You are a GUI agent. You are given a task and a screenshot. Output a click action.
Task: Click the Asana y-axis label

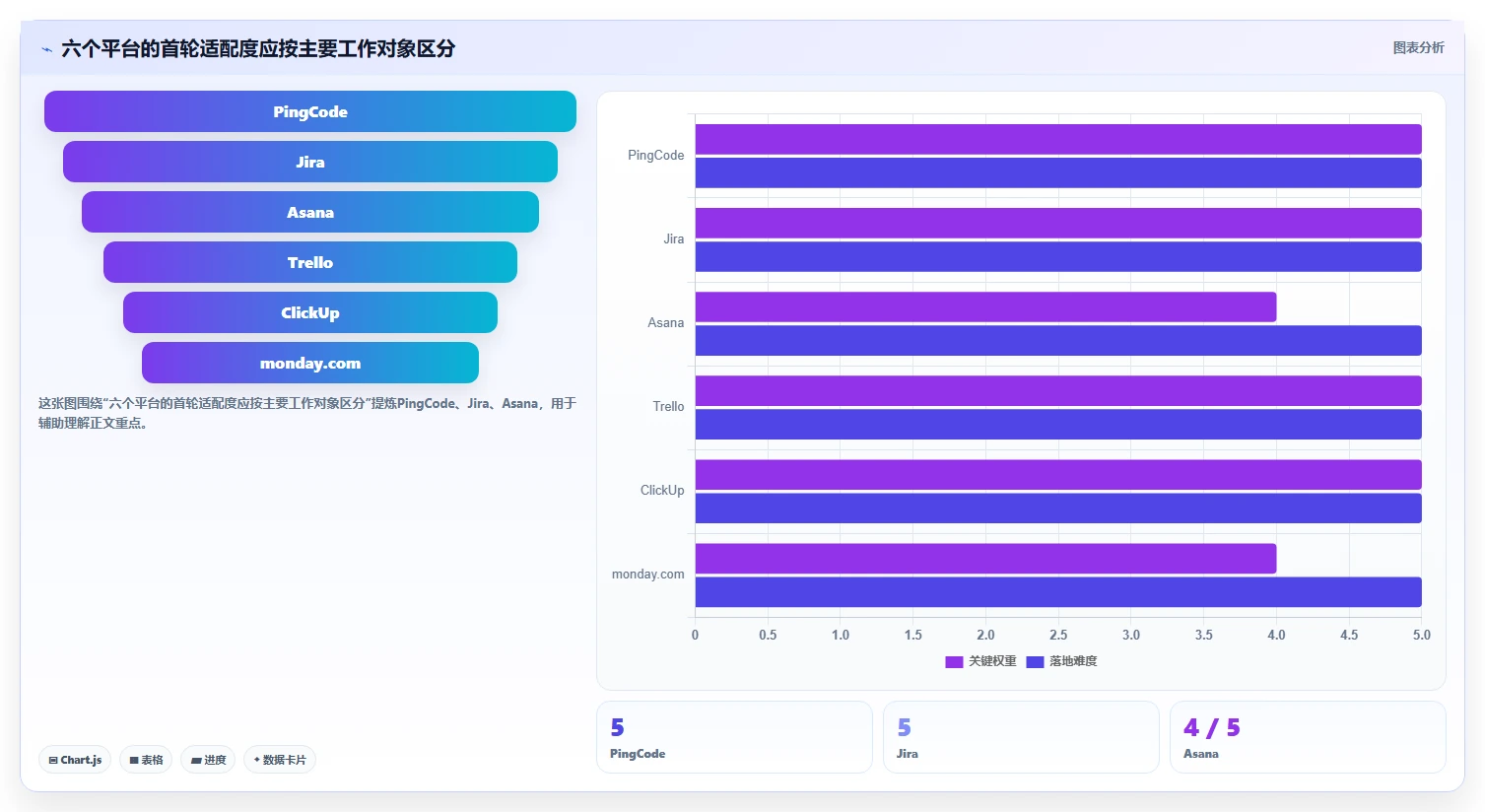(665, 322)
